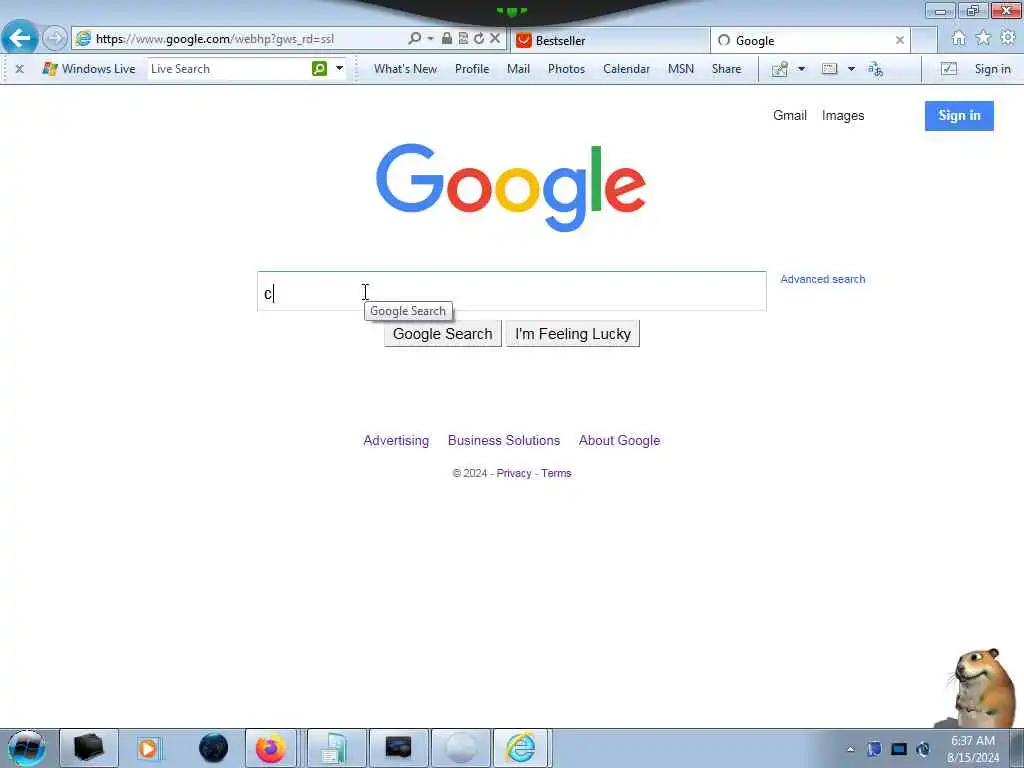This screenshot has width=1024, height=768.
Task: Open the Windows Start menu orb
Action: pyautogui.click(x=27, y=748)
